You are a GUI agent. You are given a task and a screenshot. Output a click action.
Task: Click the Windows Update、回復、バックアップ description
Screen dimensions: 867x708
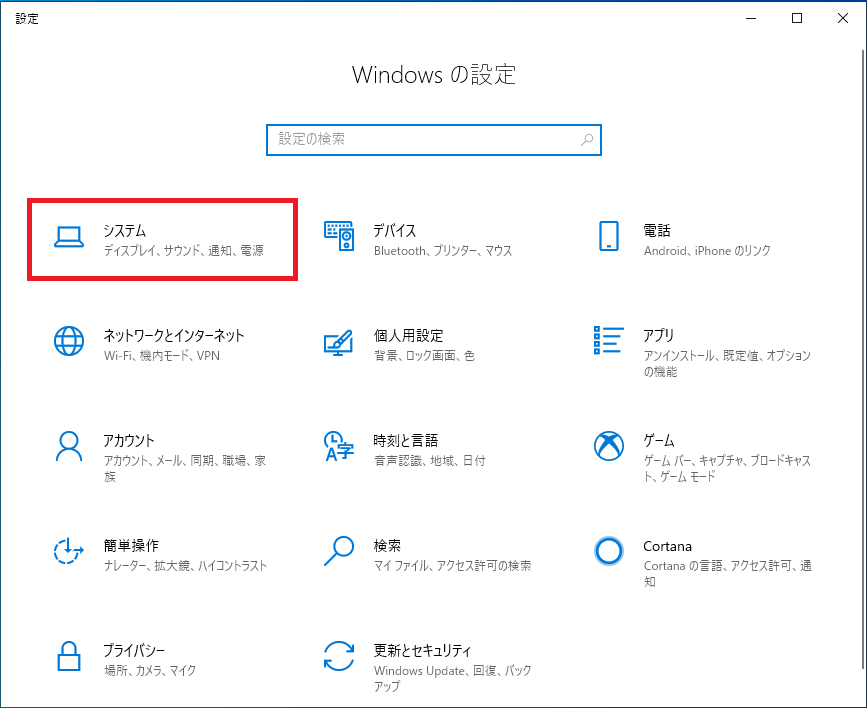coord(452,679)
